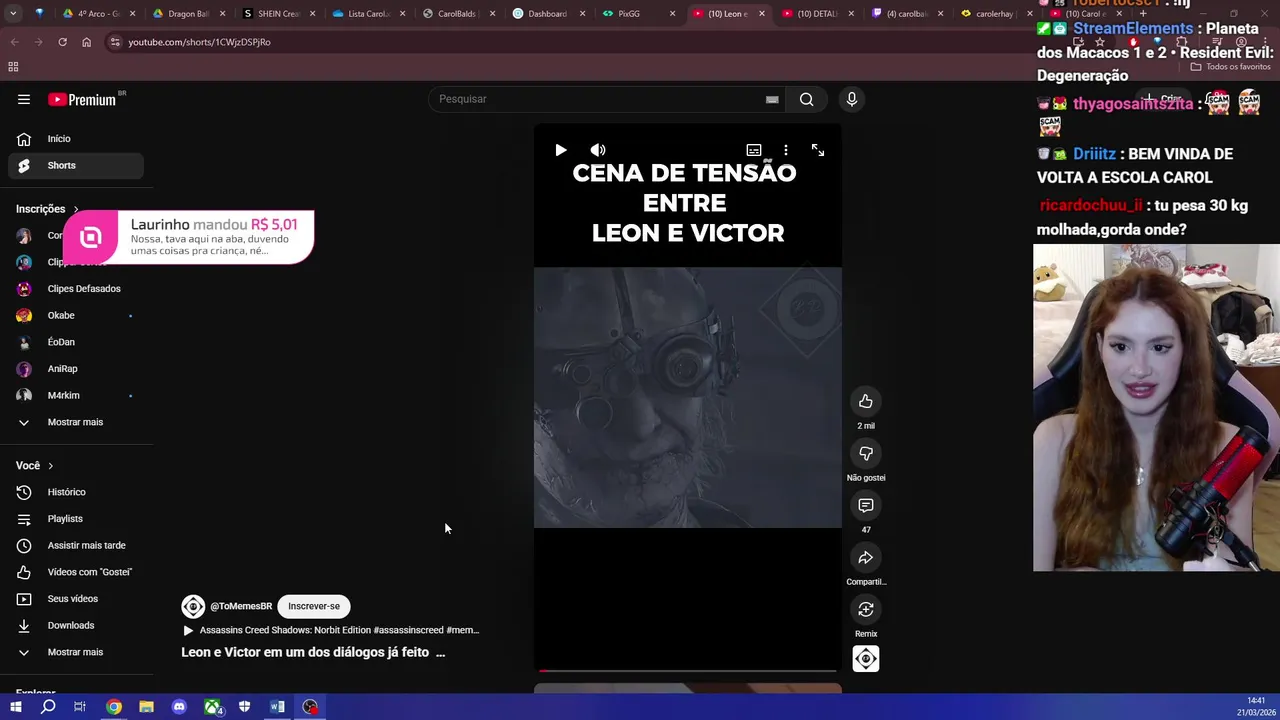Open the tab search dropdown arrow
The height and width of the screenshot is (720, 1280).
[13, 14]
